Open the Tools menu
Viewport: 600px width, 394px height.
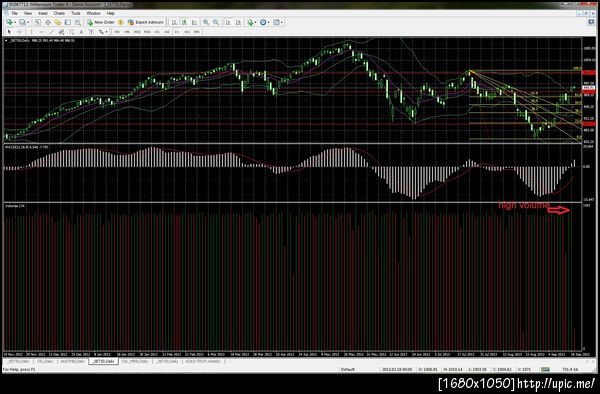[76, 13]
